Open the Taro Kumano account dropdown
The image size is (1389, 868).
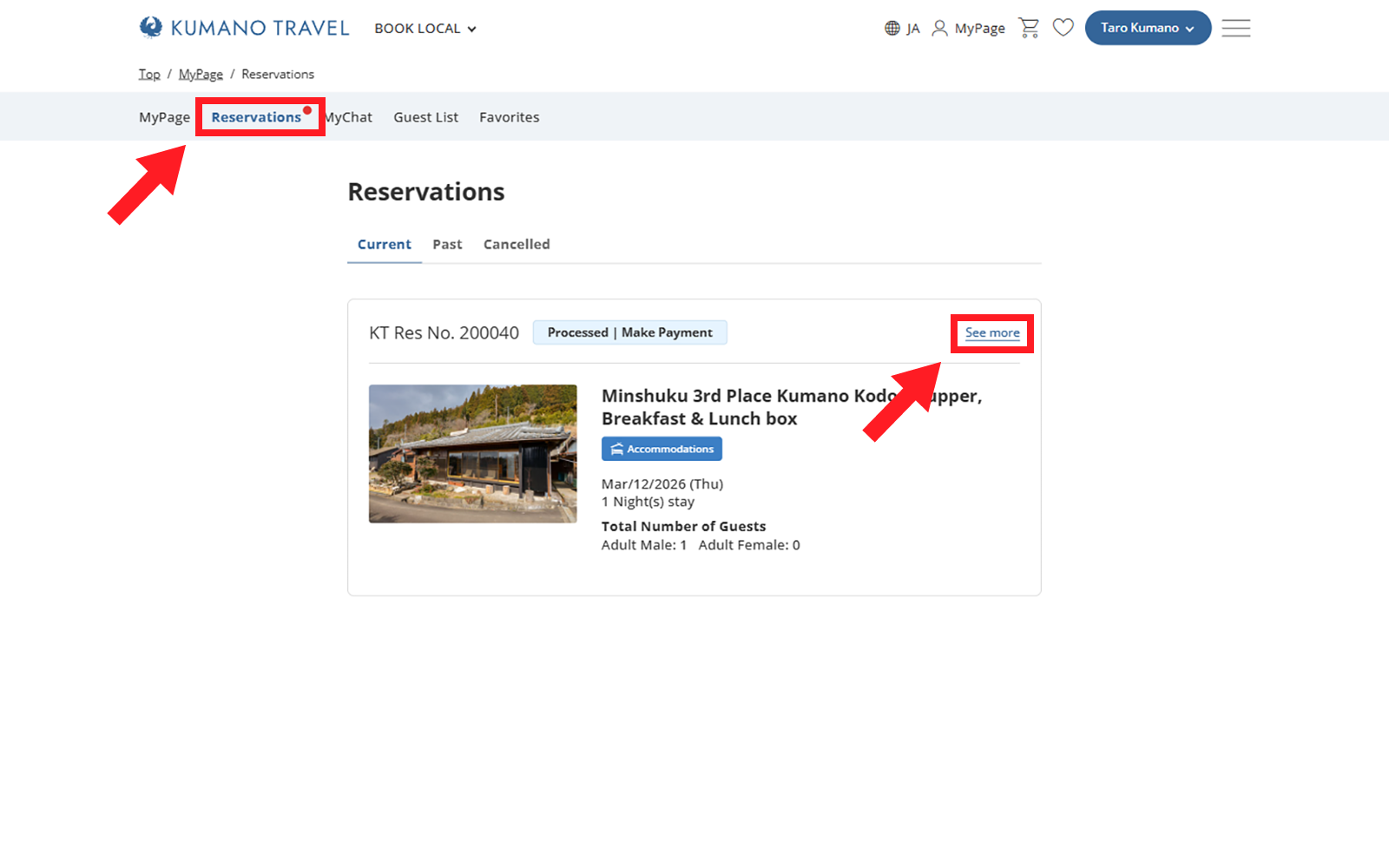pyautogui.click(x=1147, y=28)
